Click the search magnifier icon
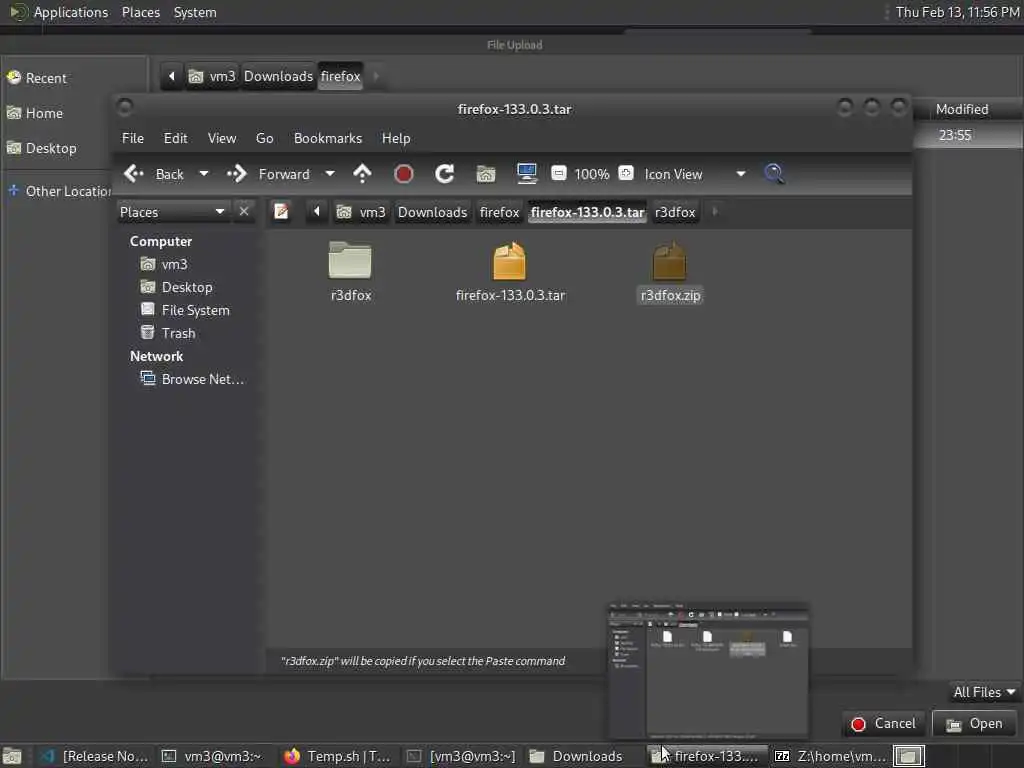 774,174
